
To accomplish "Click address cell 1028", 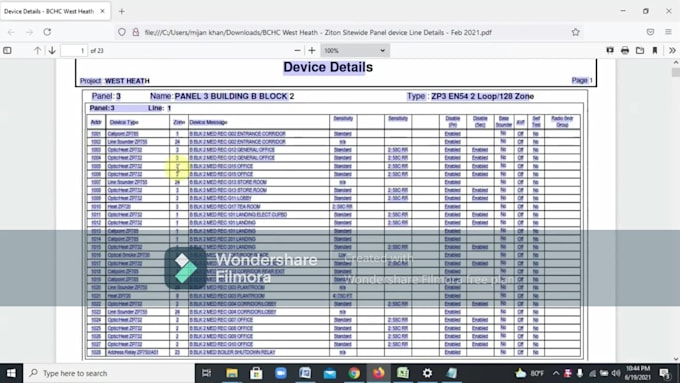I will 96,352.
